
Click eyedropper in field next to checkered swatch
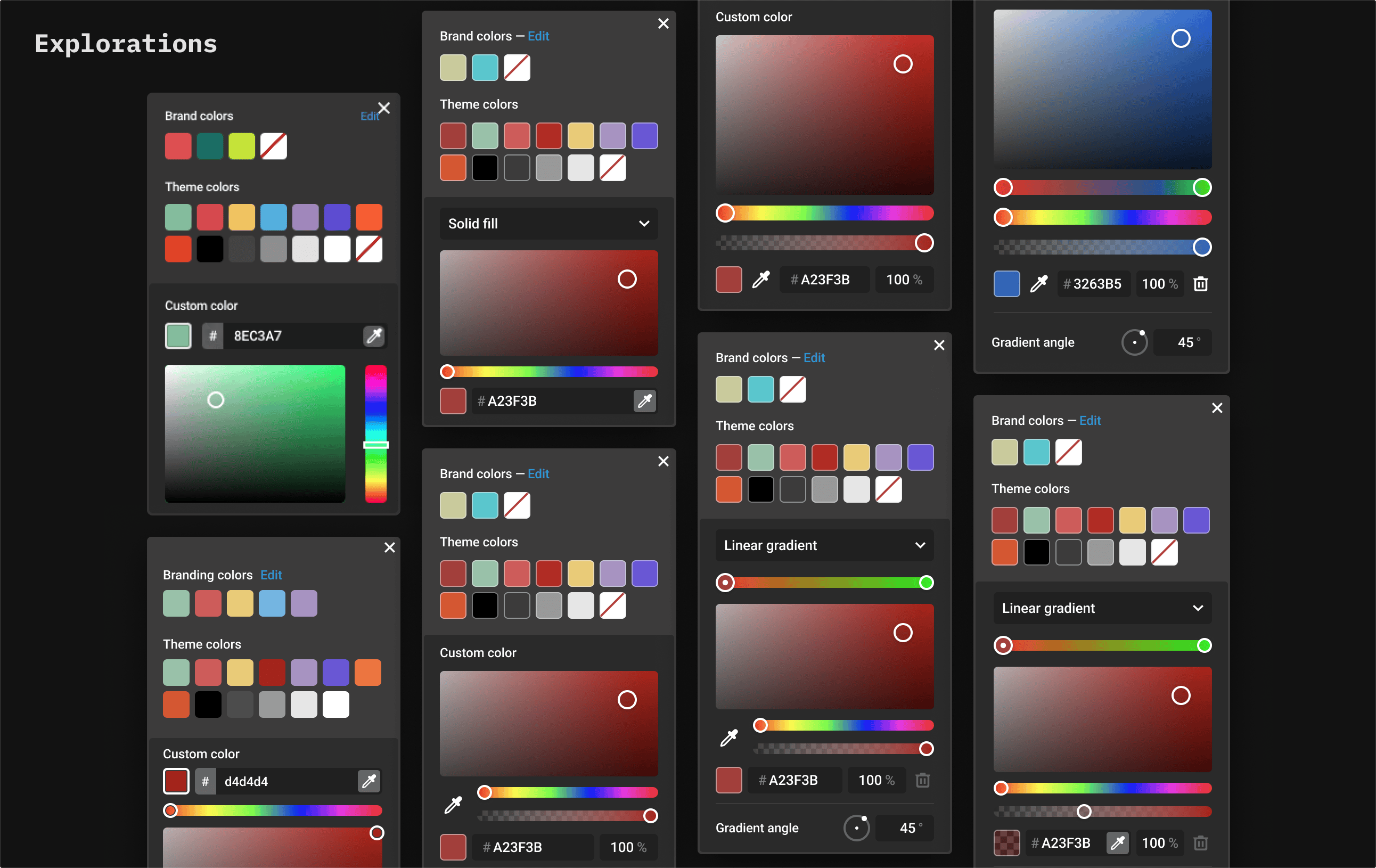(1117, 842)
